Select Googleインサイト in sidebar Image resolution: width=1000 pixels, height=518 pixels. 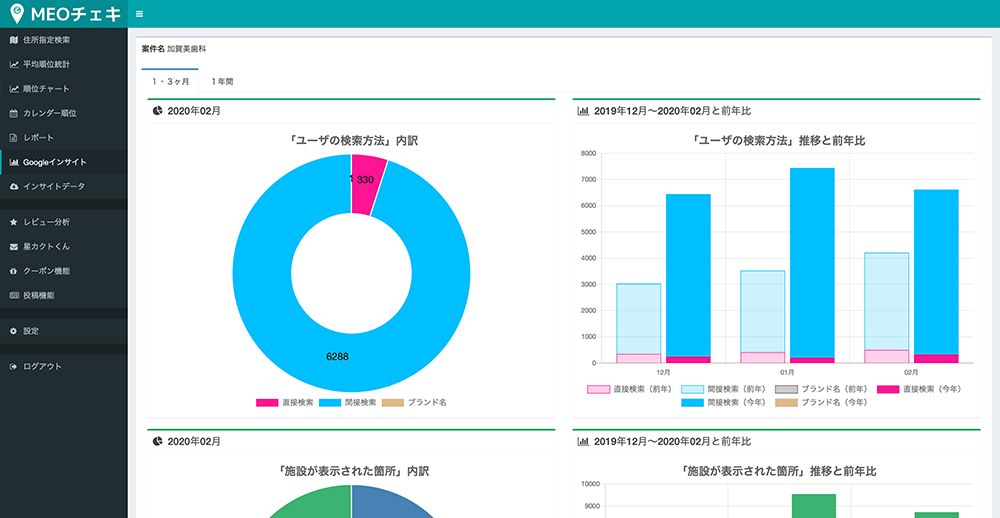click(64, 162)
